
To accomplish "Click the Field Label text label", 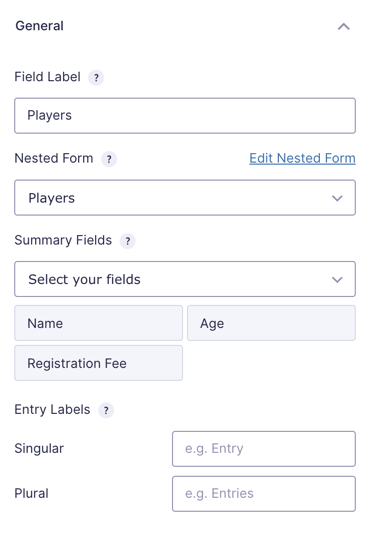I will pos(47,77).
